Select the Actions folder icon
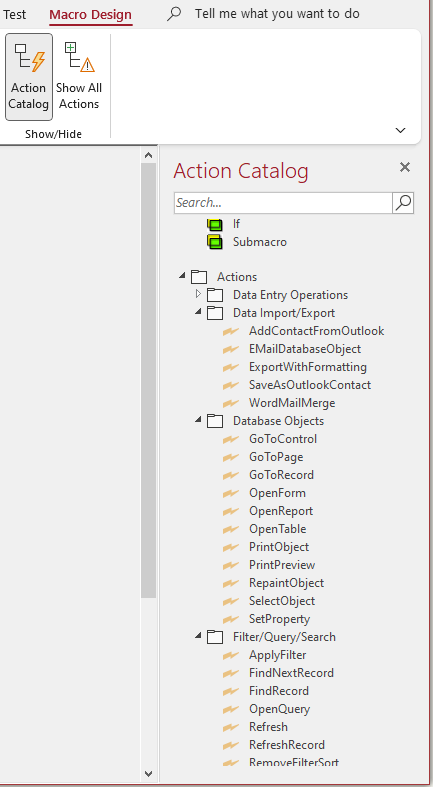 [199, 277]
